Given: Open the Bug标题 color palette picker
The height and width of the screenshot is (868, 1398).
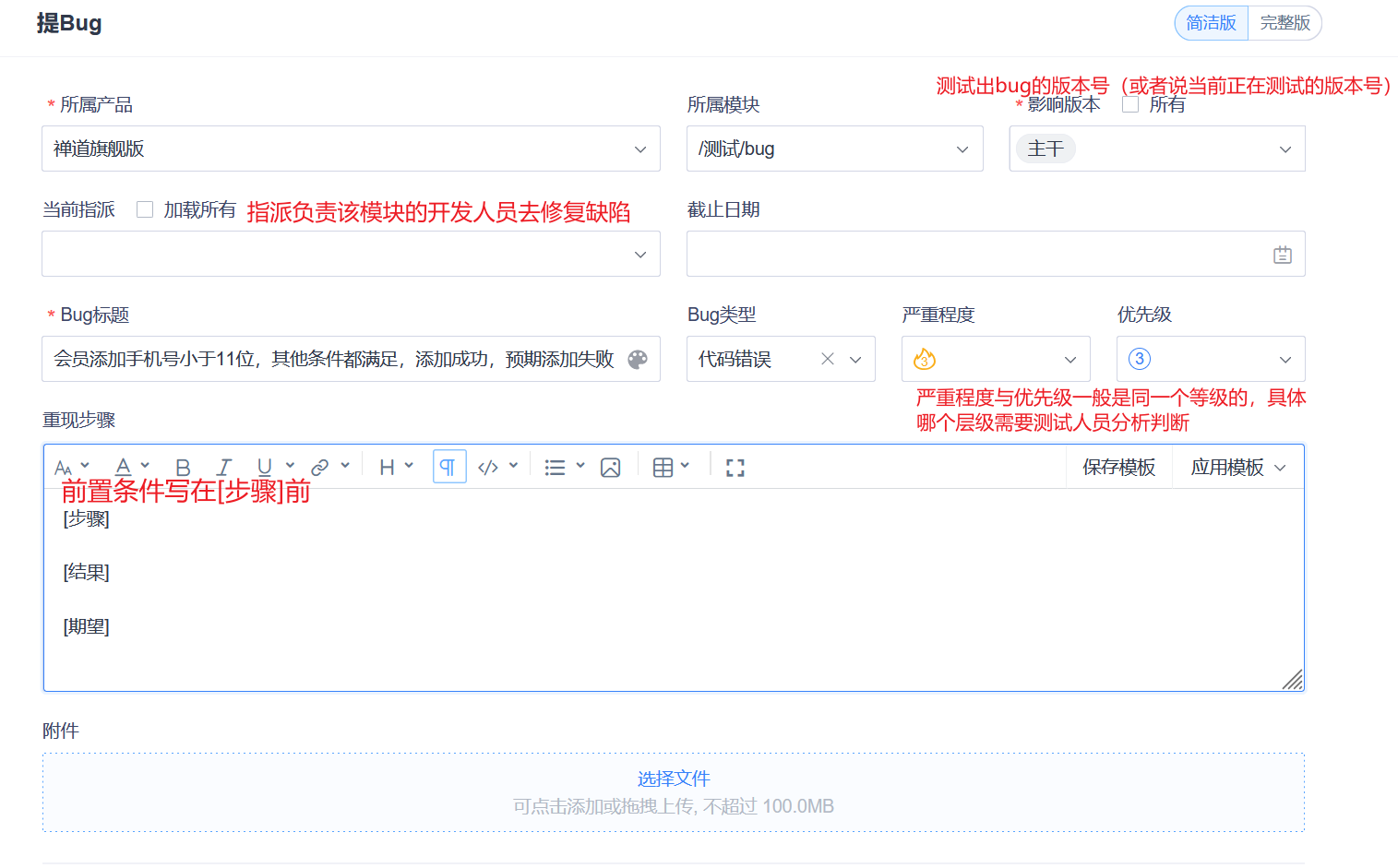Looking at the screenshot, I should click(638, 360).
